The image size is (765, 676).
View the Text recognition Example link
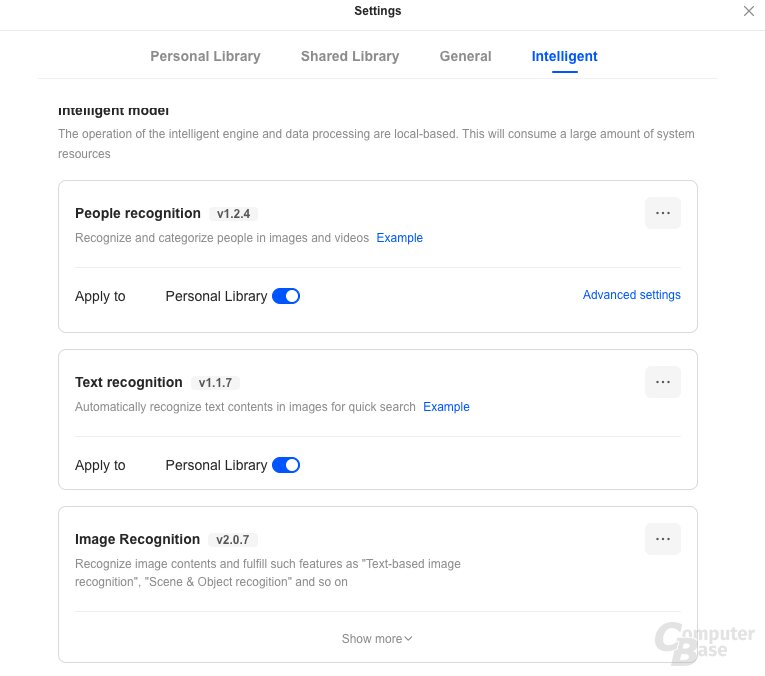coord(446,407)
